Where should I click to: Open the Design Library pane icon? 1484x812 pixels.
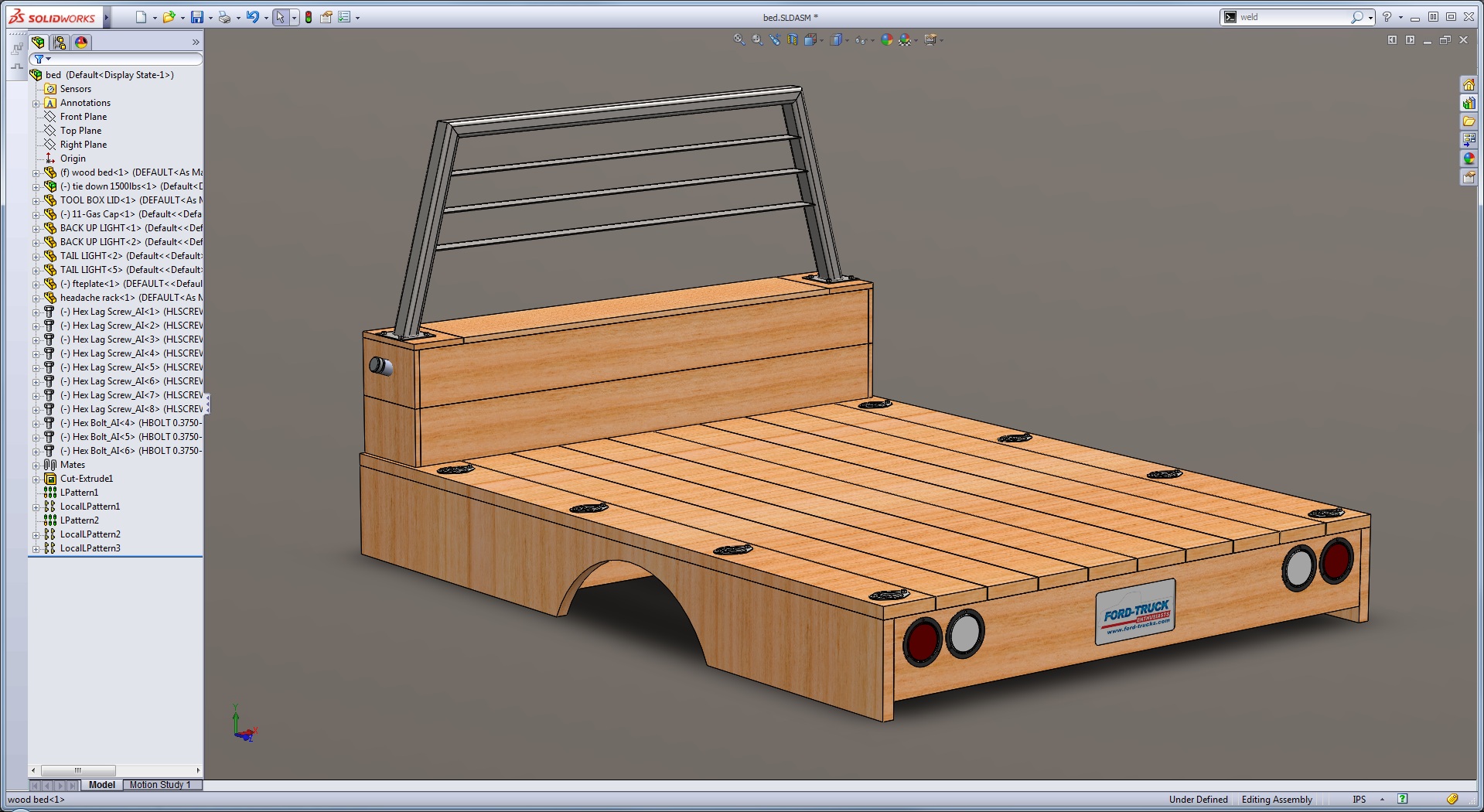[x=1469, y=103]
